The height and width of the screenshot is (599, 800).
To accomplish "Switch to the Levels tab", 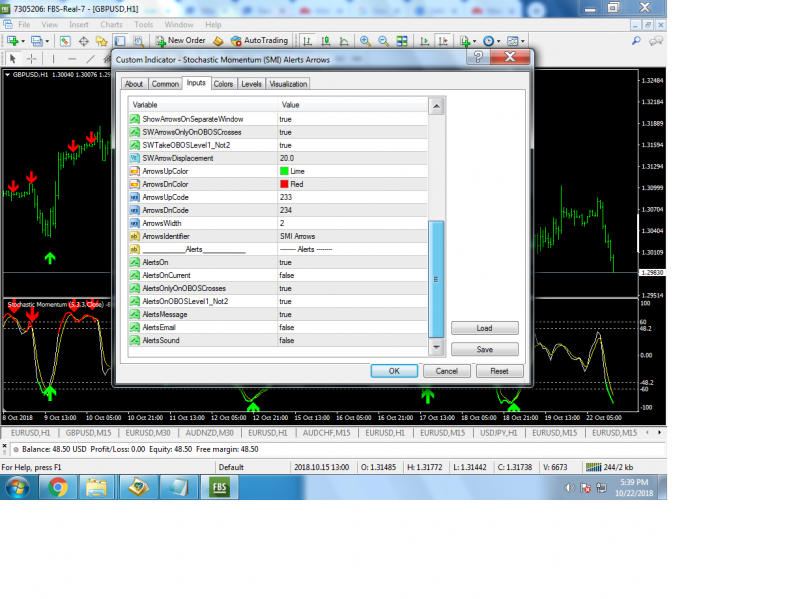I will coord(251,84).
